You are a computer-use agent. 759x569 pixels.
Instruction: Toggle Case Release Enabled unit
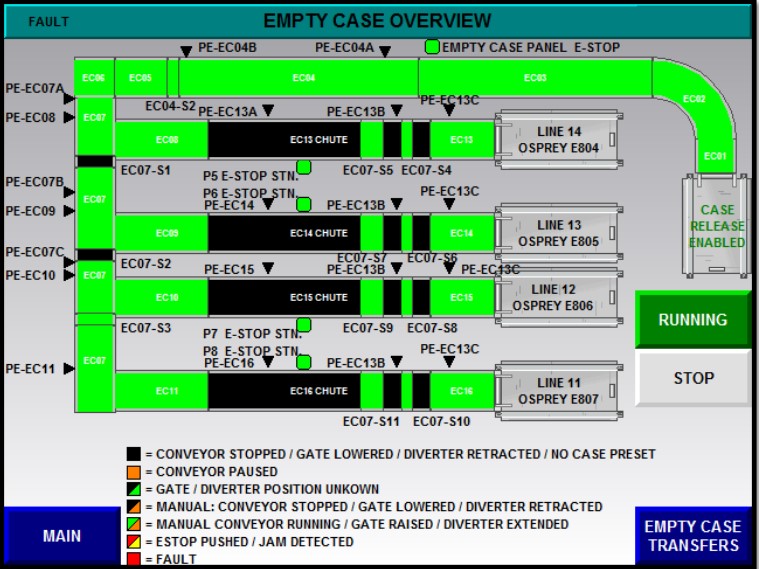tap(716, 226)
